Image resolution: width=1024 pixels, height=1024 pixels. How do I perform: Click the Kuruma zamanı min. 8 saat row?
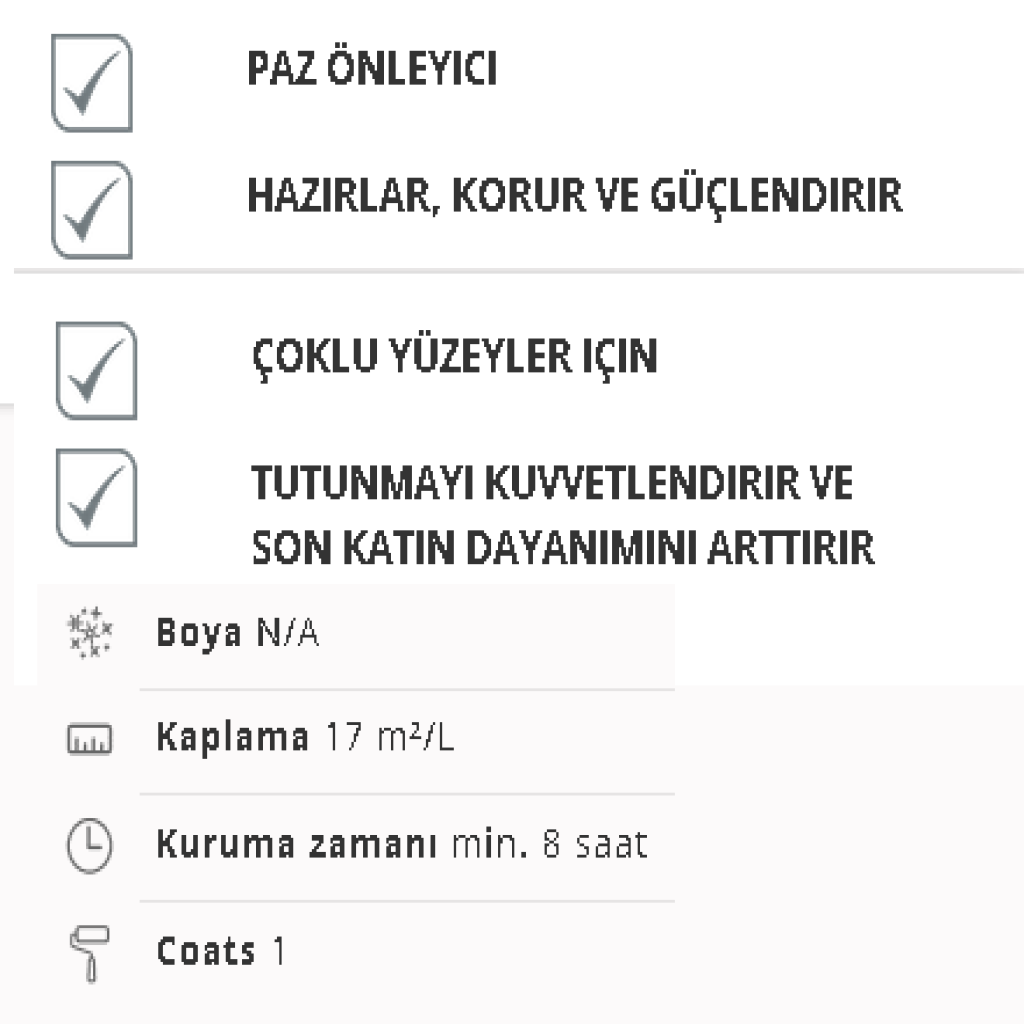(x=356, y=847)
